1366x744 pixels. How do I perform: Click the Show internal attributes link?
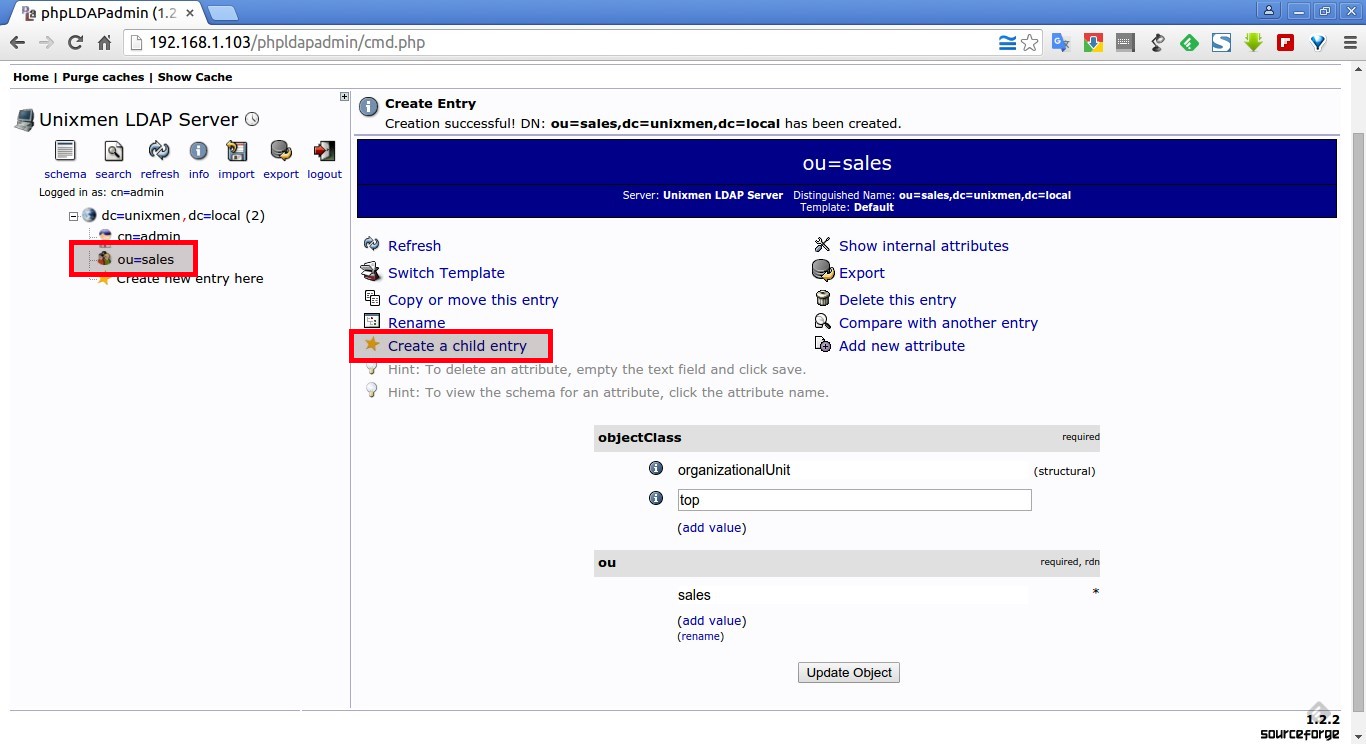(x=924, y=246)
